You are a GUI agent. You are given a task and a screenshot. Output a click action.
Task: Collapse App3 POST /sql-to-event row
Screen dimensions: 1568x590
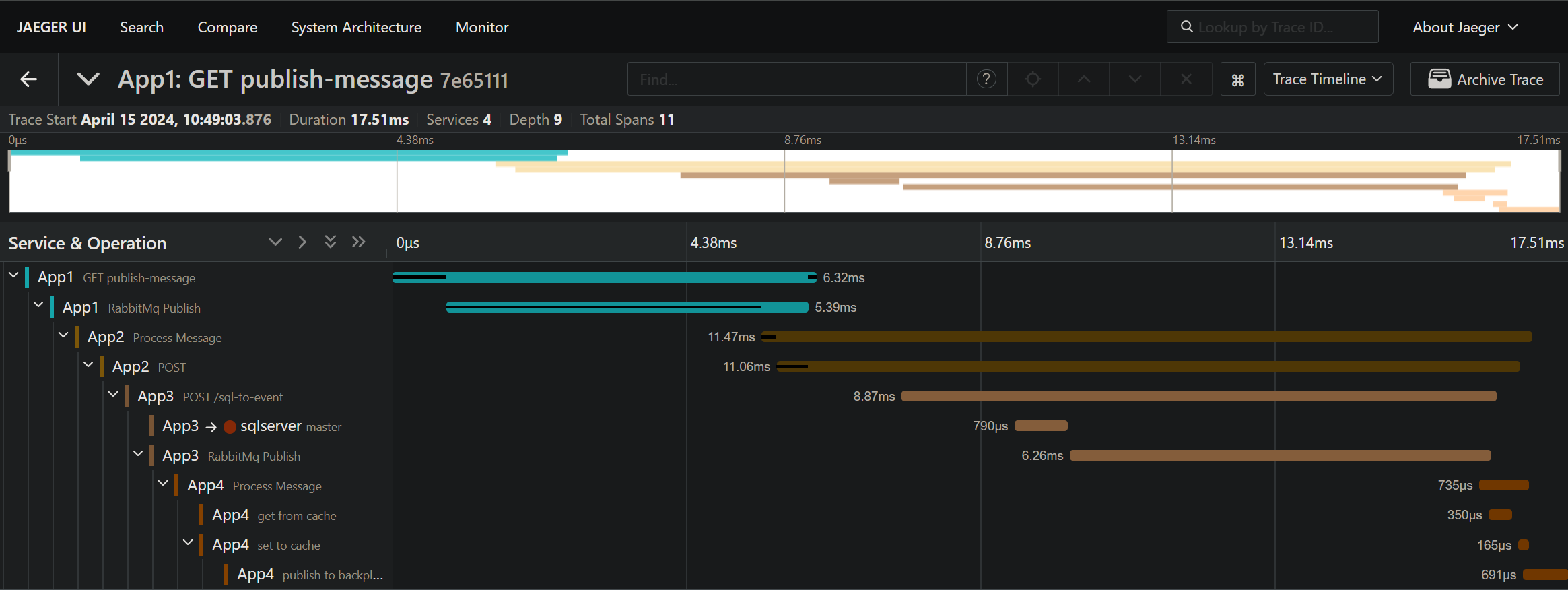[x=113, y=393]
